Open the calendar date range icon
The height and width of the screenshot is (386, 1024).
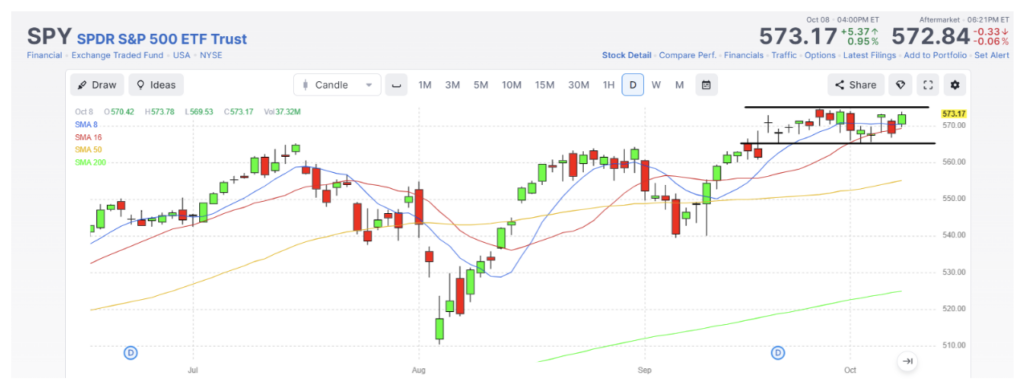point(707,85)
